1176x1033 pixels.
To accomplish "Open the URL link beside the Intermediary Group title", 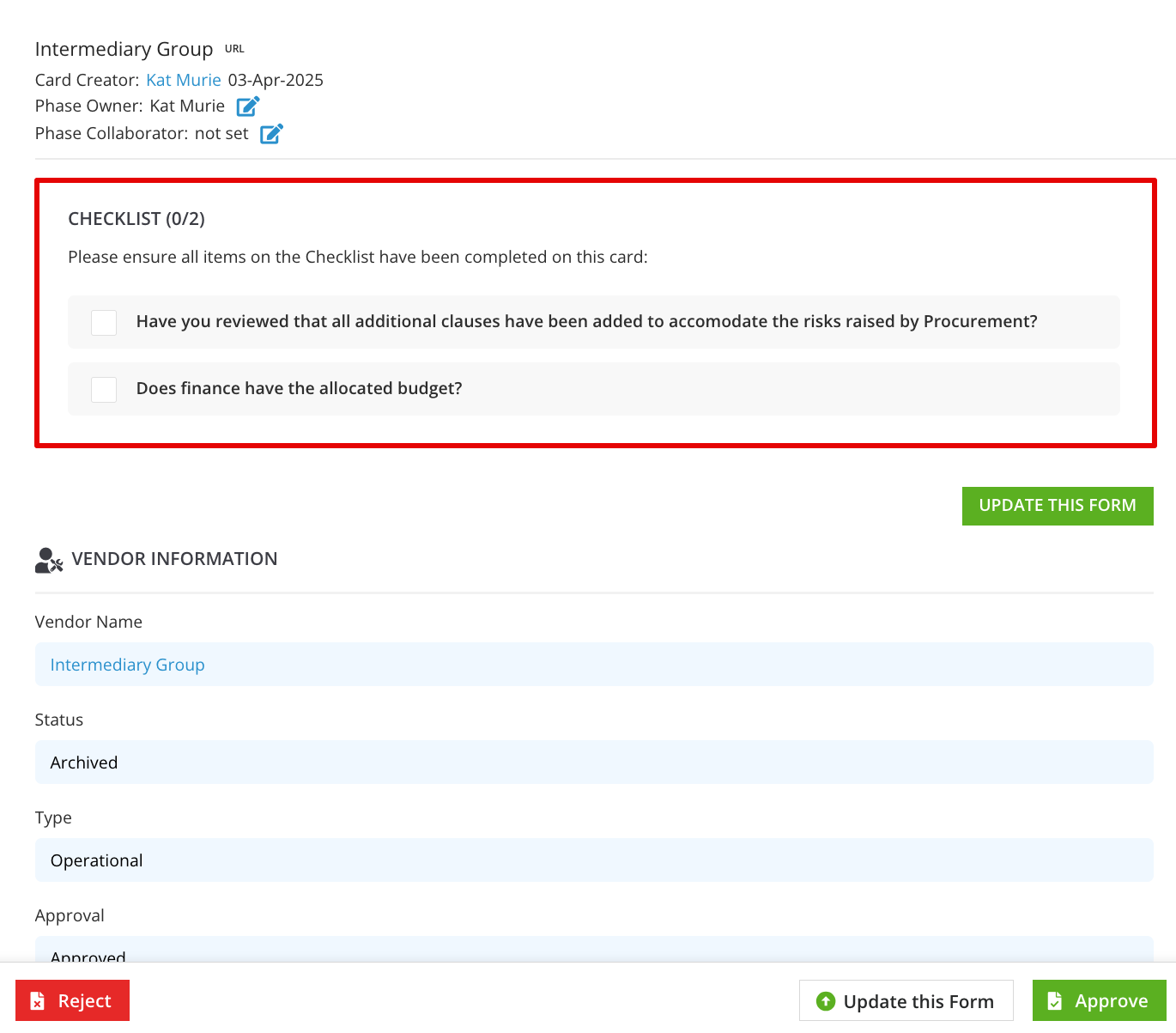I will [233, 48].
